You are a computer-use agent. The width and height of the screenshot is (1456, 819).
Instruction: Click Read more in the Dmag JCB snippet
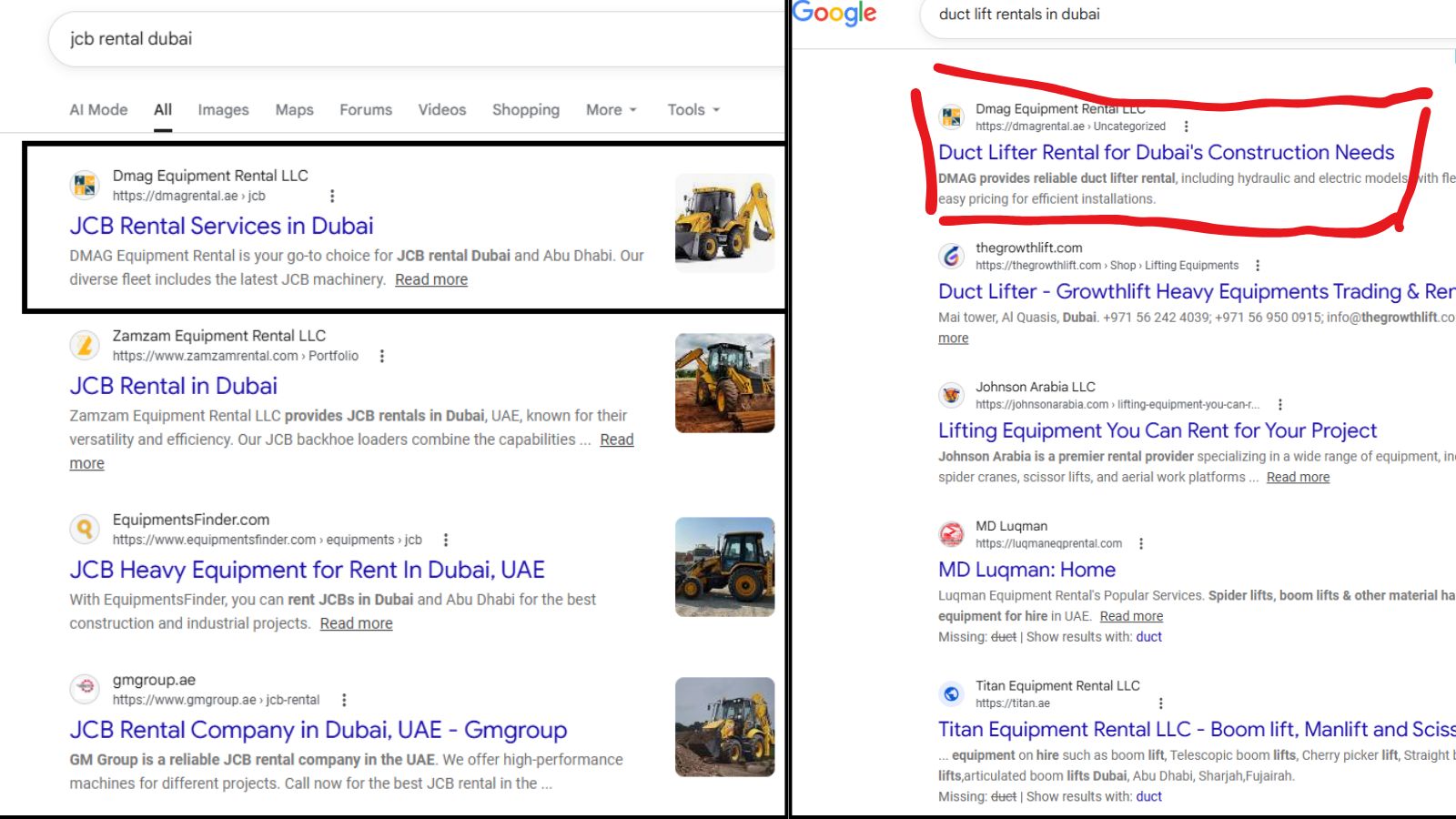point(431,279)
